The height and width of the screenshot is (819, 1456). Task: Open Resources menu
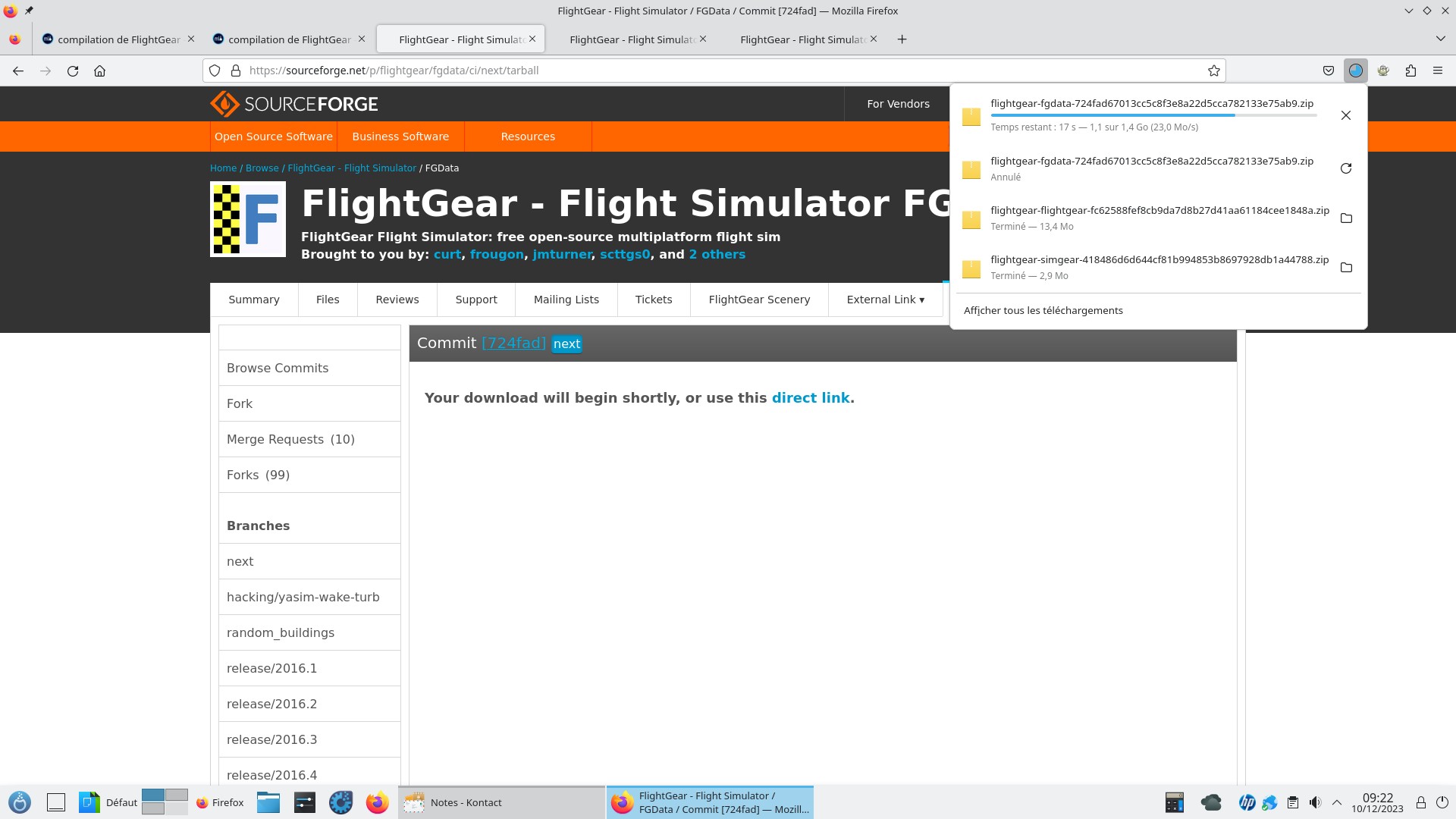(528, 136)
